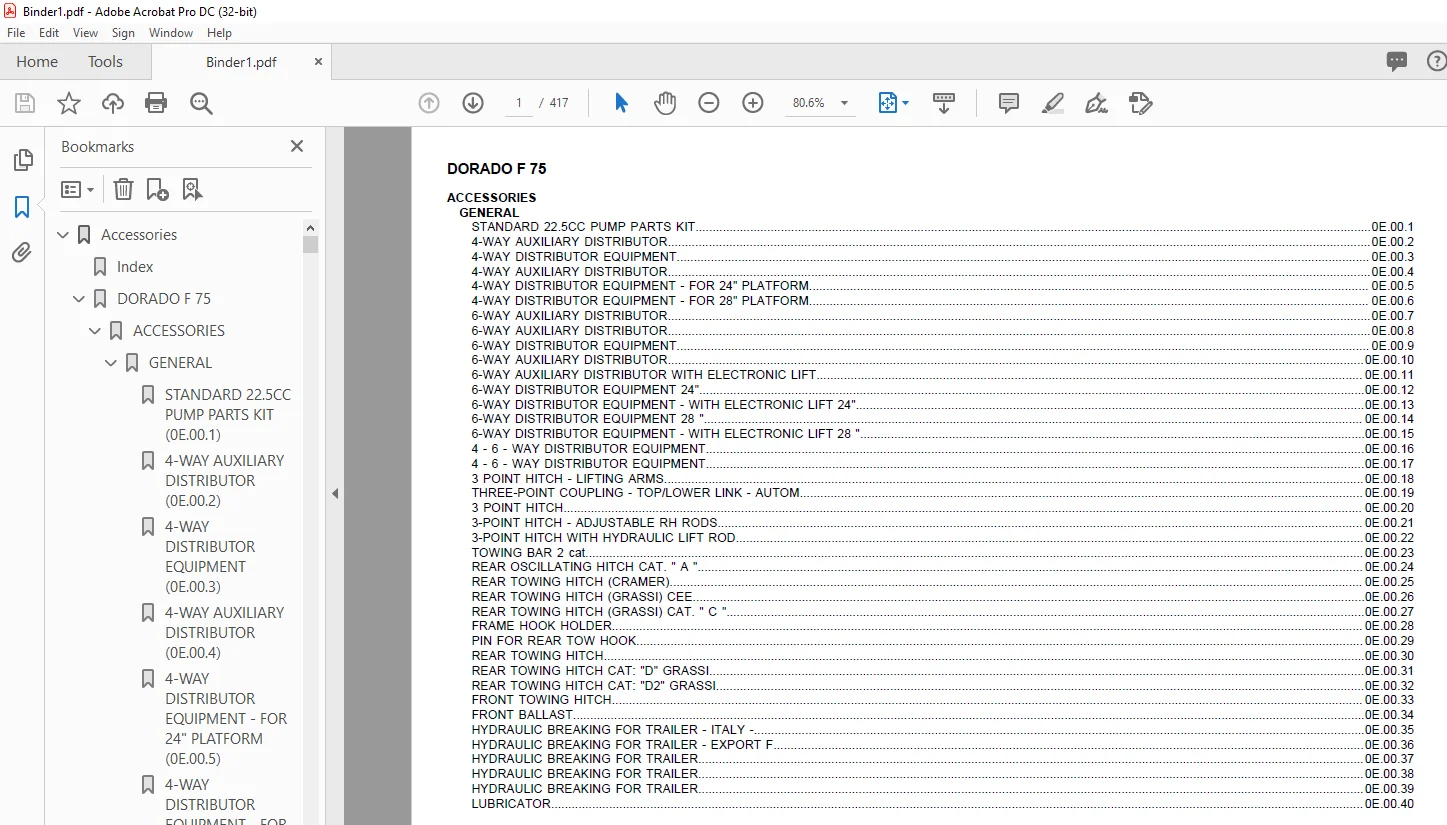Open the zoom level dropdown
The image size is (1447, 825).
point(844,103)
